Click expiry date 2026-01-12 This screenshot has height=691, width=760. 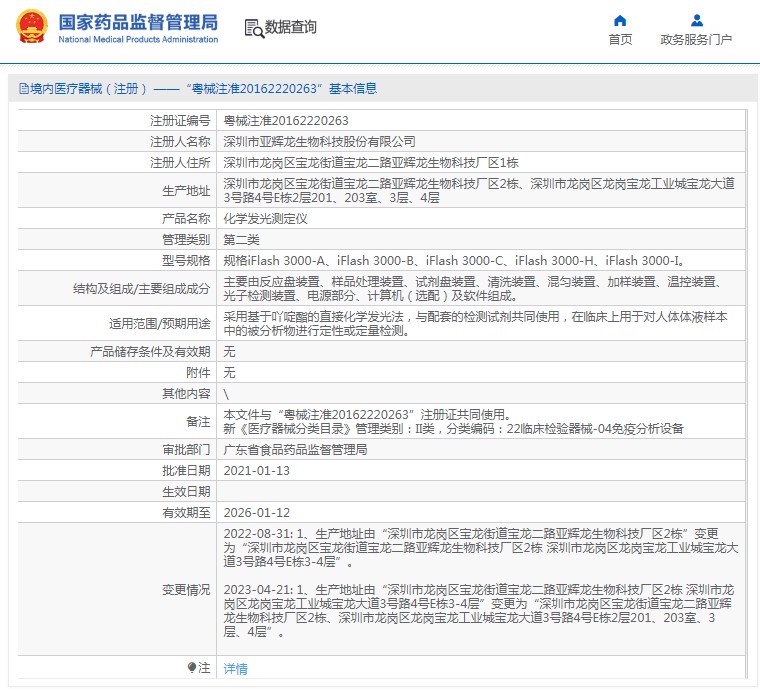[255, 513]
